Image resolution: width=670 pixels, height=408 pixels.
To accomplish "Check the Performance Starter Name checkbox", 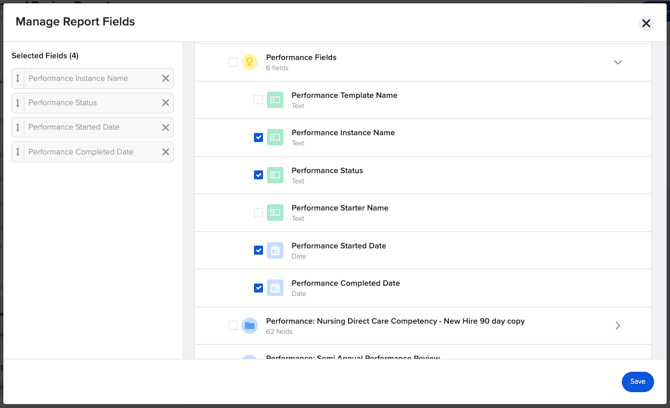I will click(258, 213).
